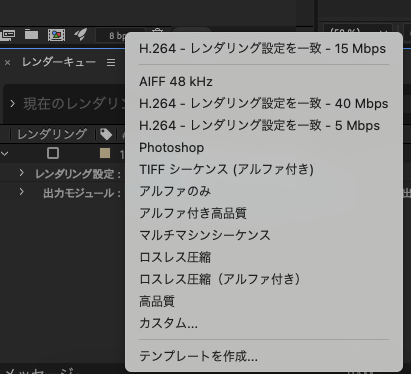
Task: Switch to the レンダーキュー tab
Action: tap(59, 62)
